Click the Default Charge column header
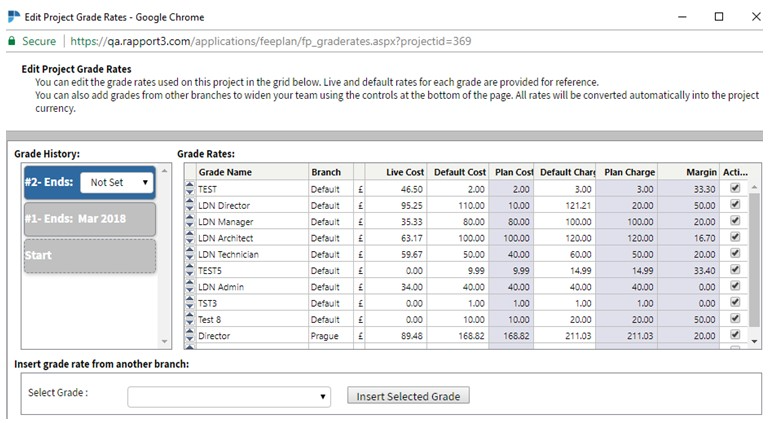 (565, 172)
